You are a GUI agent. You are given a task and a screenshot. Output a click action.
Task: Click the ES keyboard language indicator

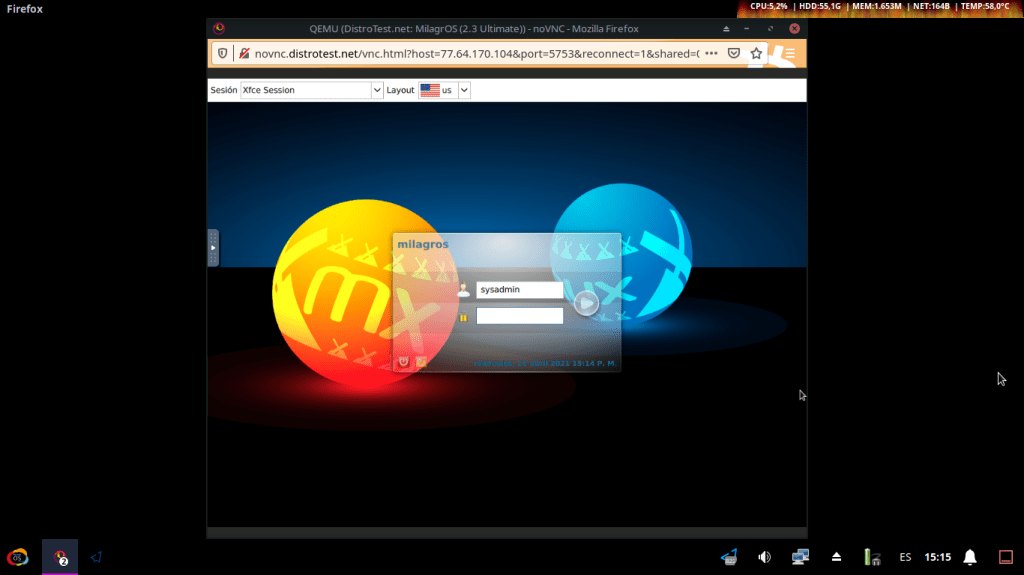coord(905,557)
